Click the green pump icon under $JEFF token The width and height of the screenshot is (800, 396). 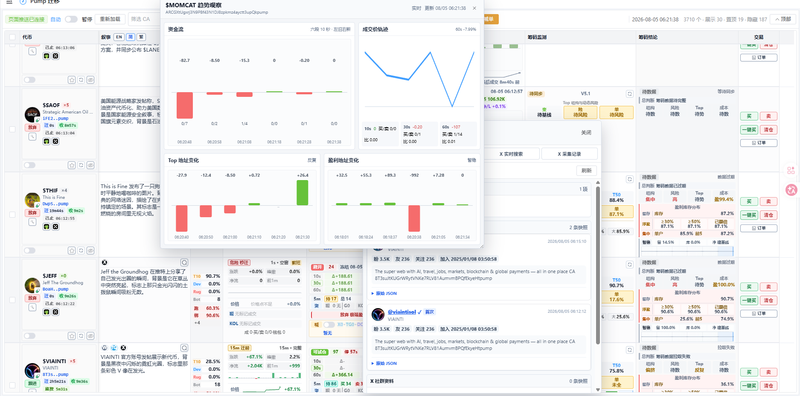46,312
